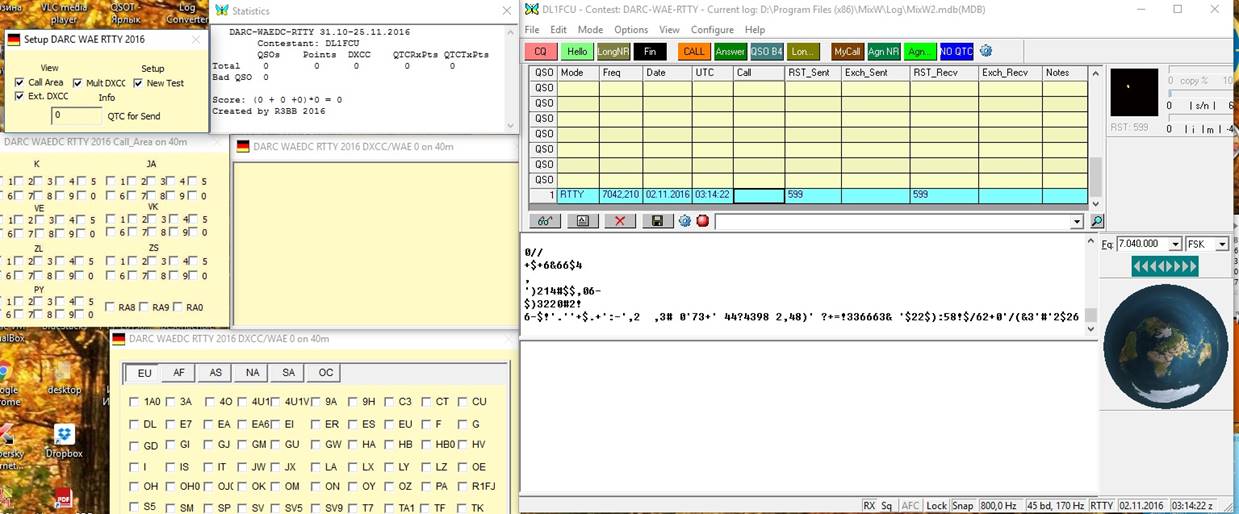Uncheck the Call Area checkbox

(20, 83)
